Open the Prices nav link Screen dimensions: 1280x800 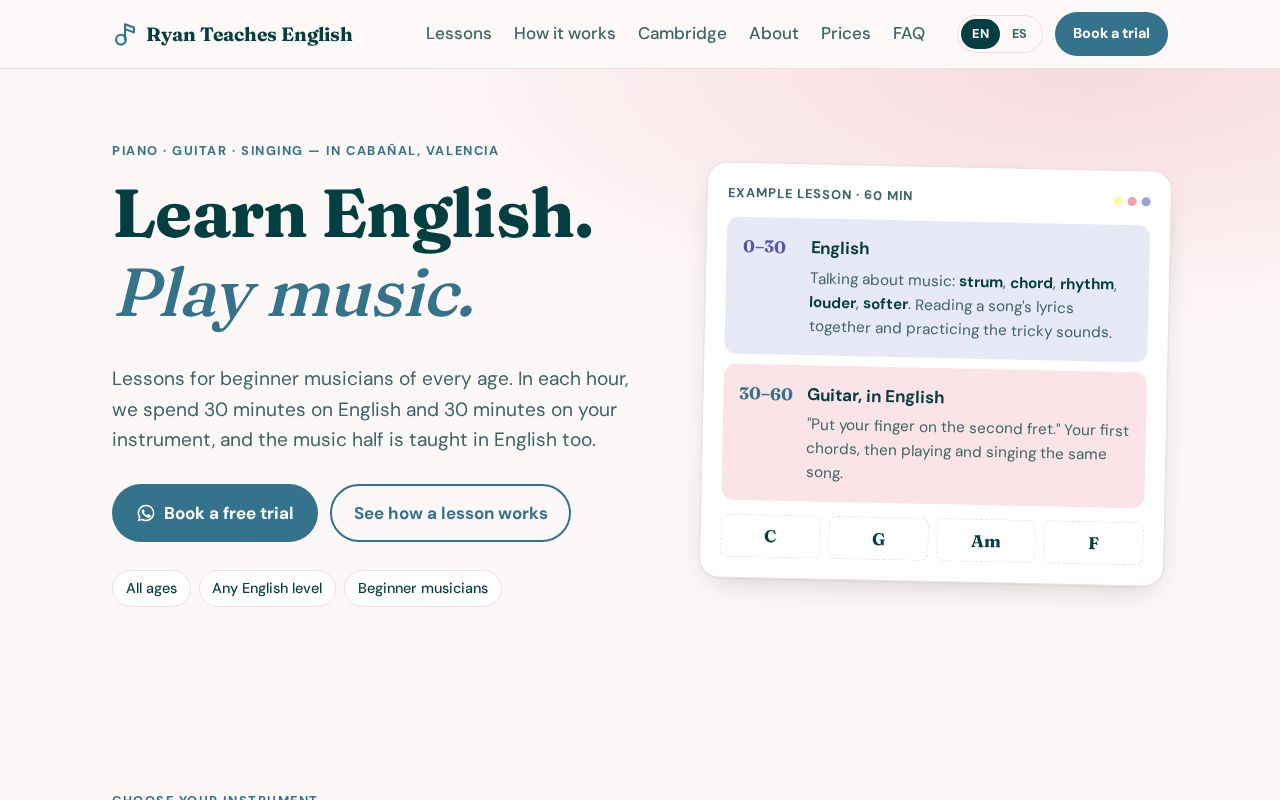coord(846,33)
